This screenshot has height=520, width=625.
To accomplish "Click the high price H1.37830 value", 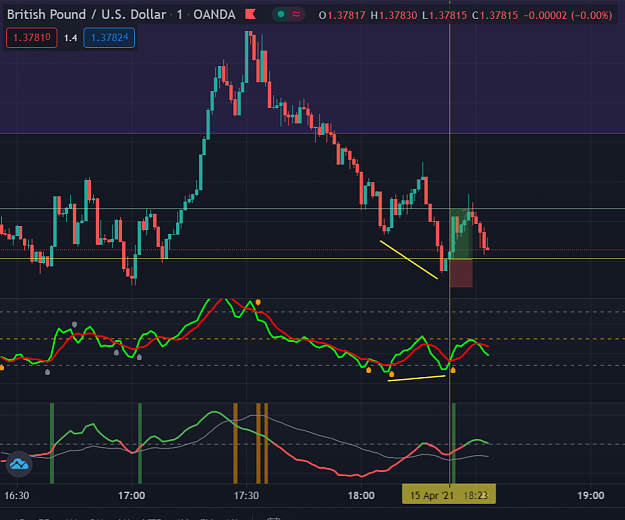I will [x=394, y=15].
